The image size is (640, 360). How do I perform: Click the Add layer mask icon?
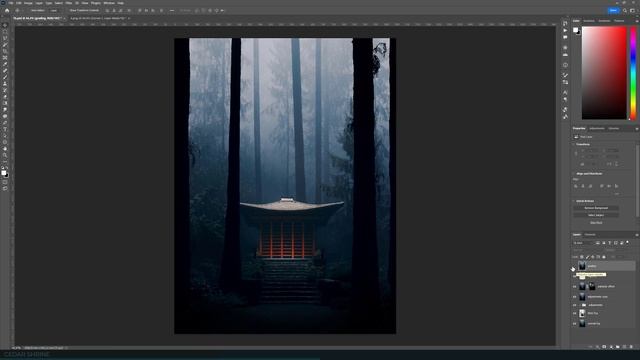604,347
